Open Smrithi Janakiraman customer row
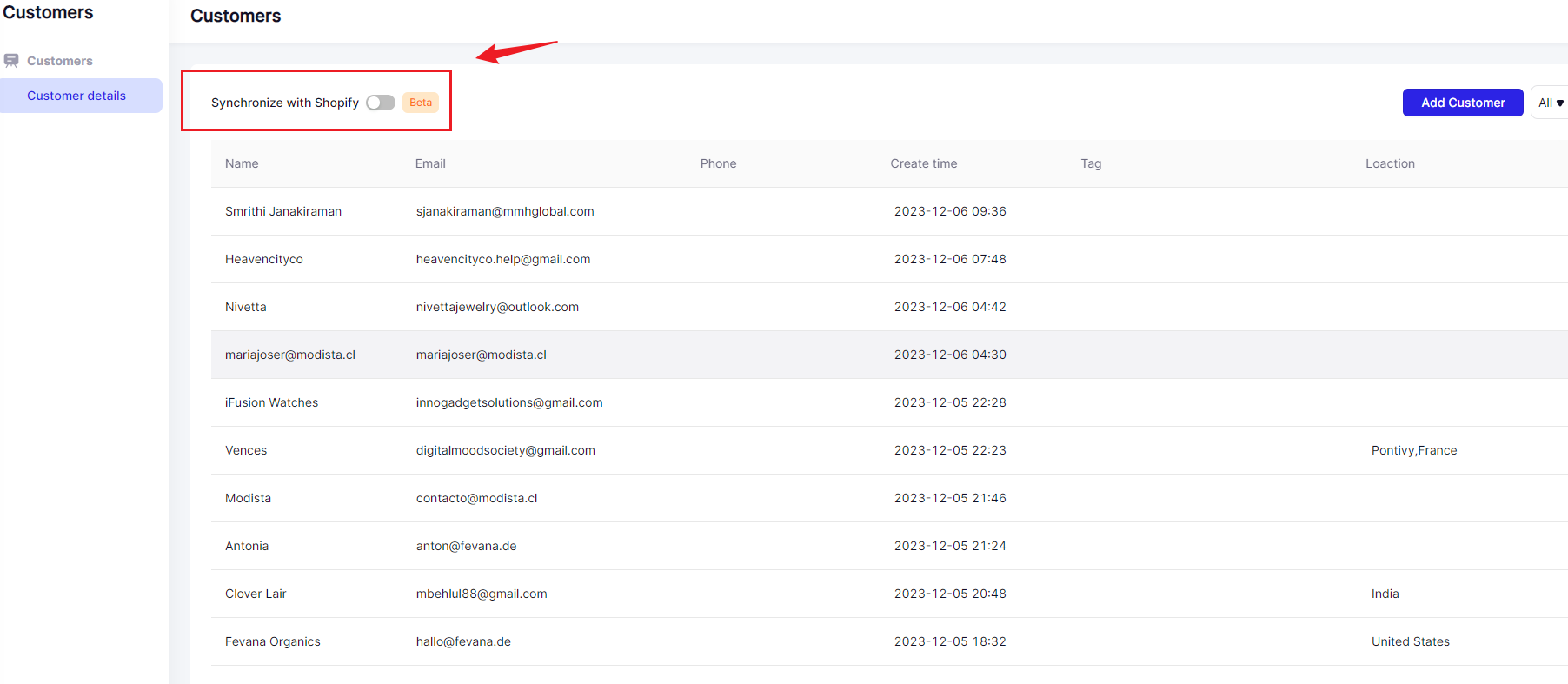Screen dimensions: 1568x684 pos(889,211)
